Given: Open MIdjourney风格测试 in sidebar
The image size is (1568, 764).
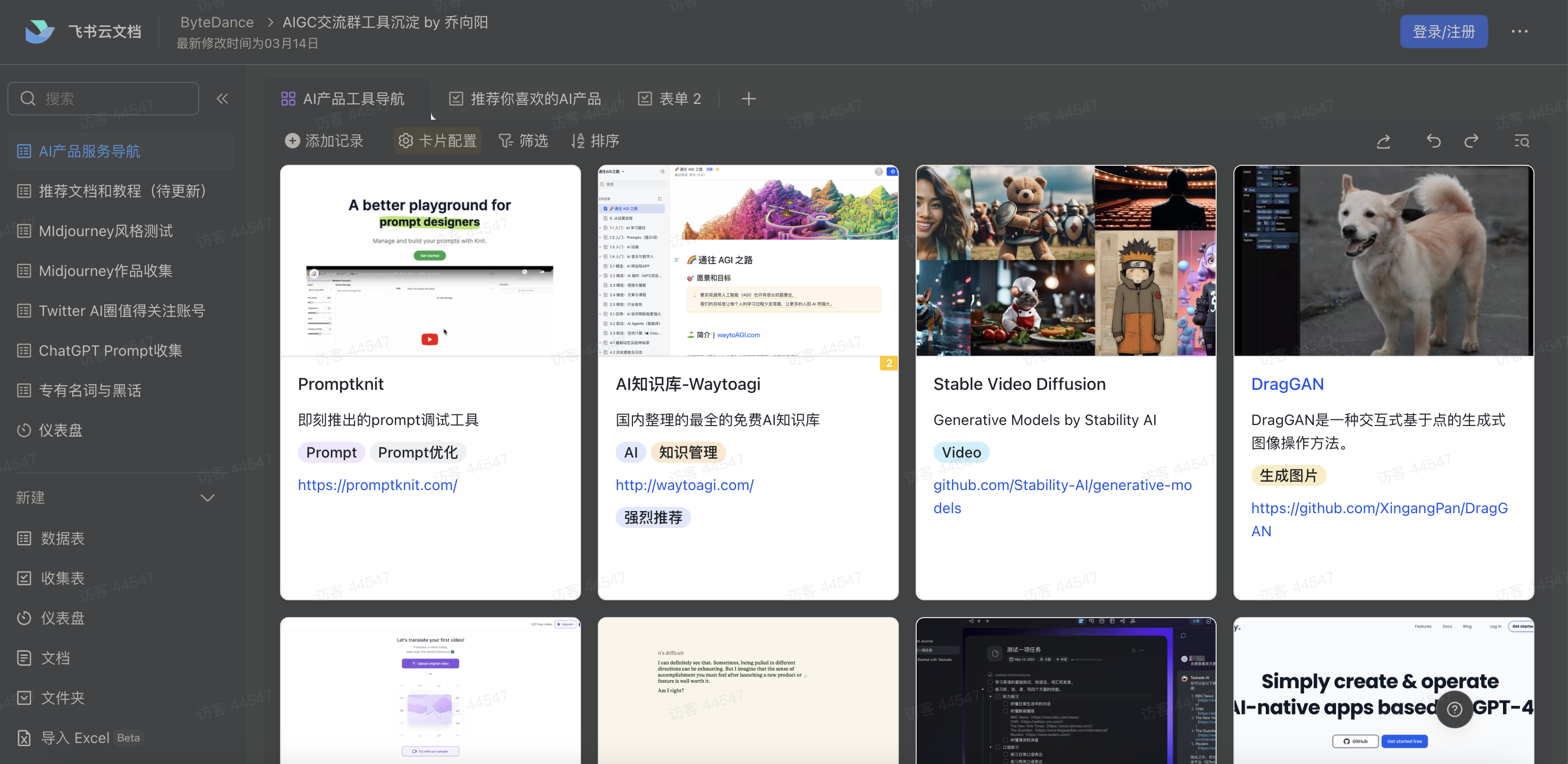Looking at the screenshot, I should (x=121, y=231).
